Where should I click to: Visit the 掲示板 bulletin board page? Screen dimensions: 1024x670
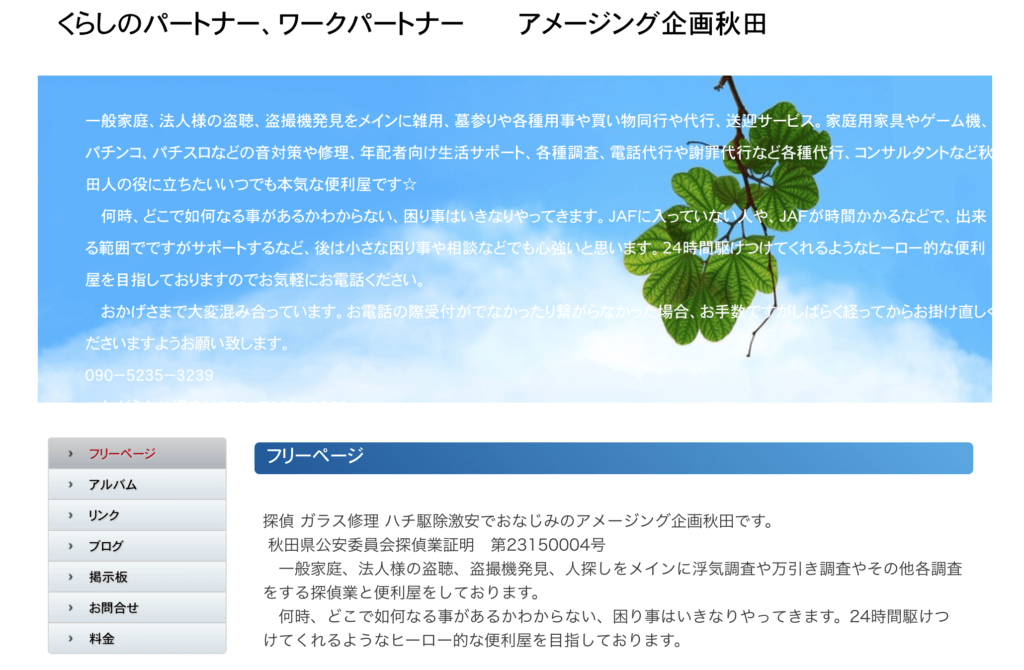pos(108,577)
